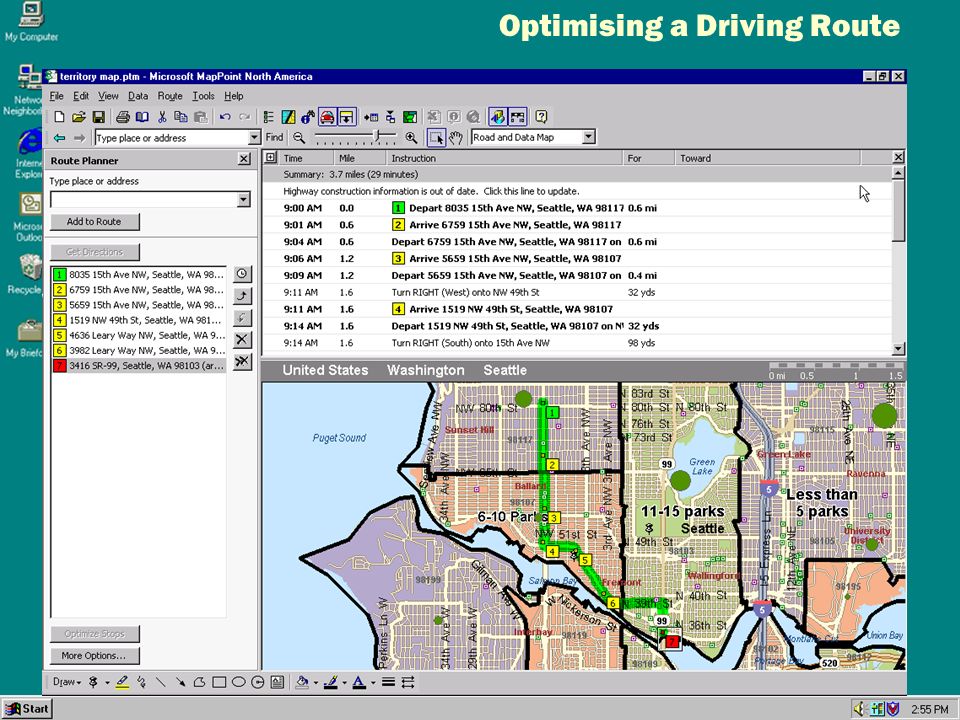
Task: Click the directions scrollbar down arrow
Action: [898, 349]
